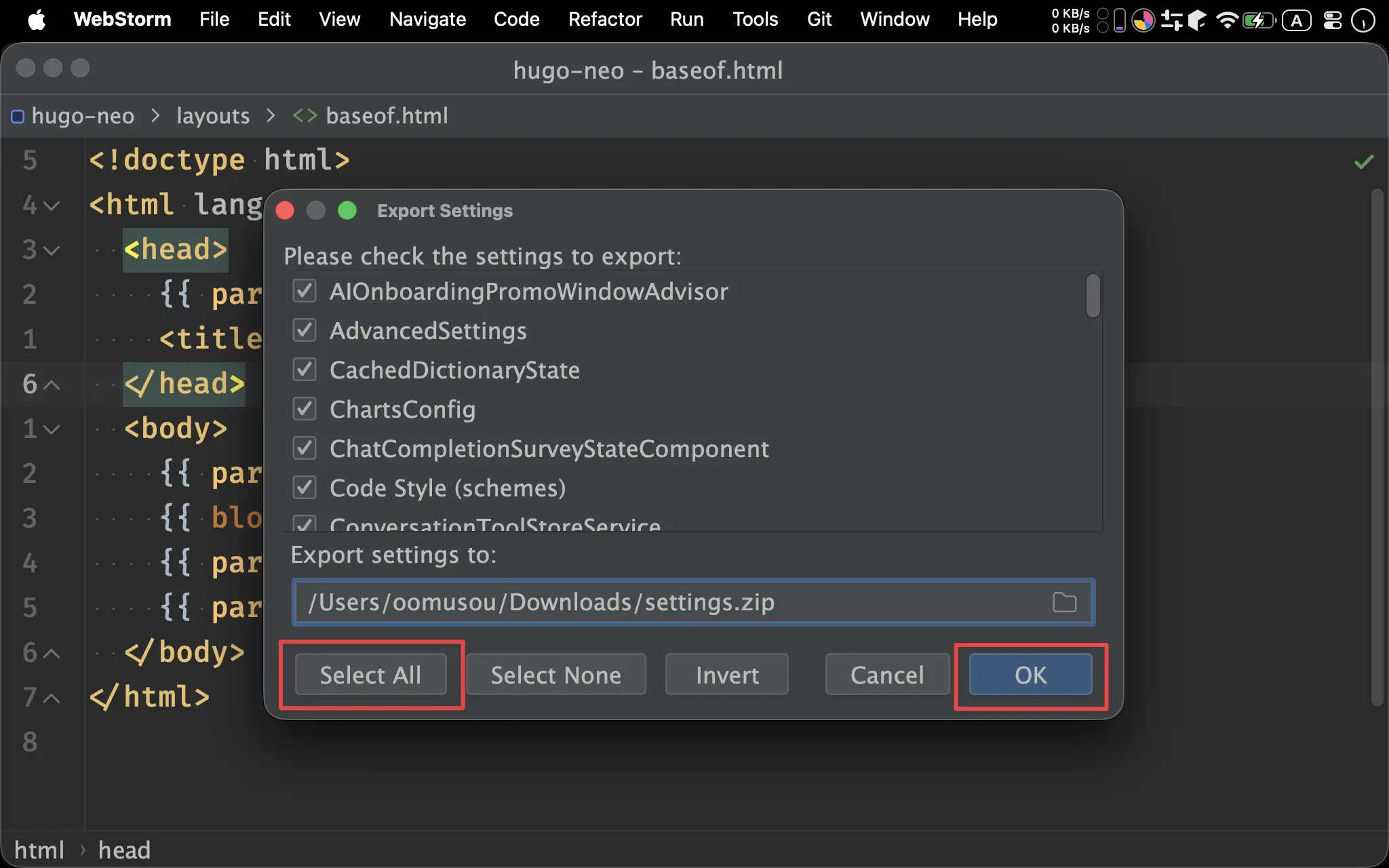
Task: Uncheck Code Style (schemes)
Action: [x=305, y=488]
